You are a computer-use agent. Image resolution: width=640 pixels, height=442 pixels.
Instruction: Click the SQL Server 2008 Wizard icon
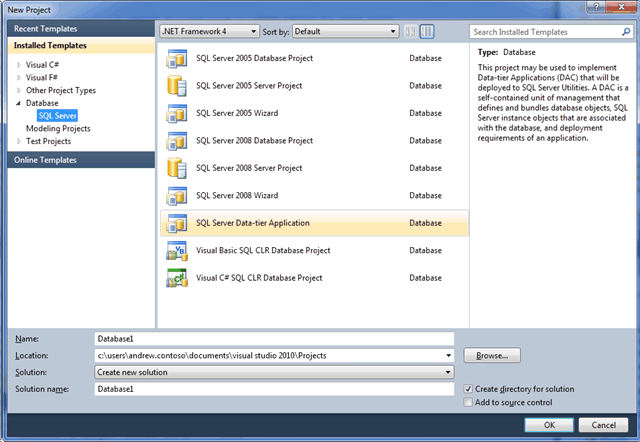click(177, 195)
